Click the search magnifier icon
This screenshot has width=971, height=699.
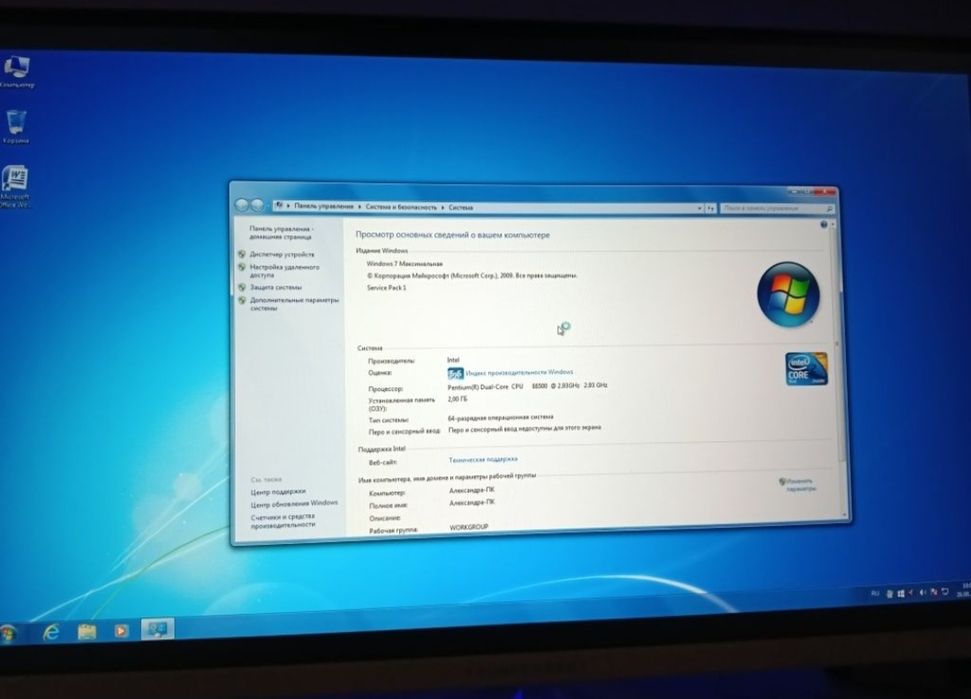click(x=829, y=209)
